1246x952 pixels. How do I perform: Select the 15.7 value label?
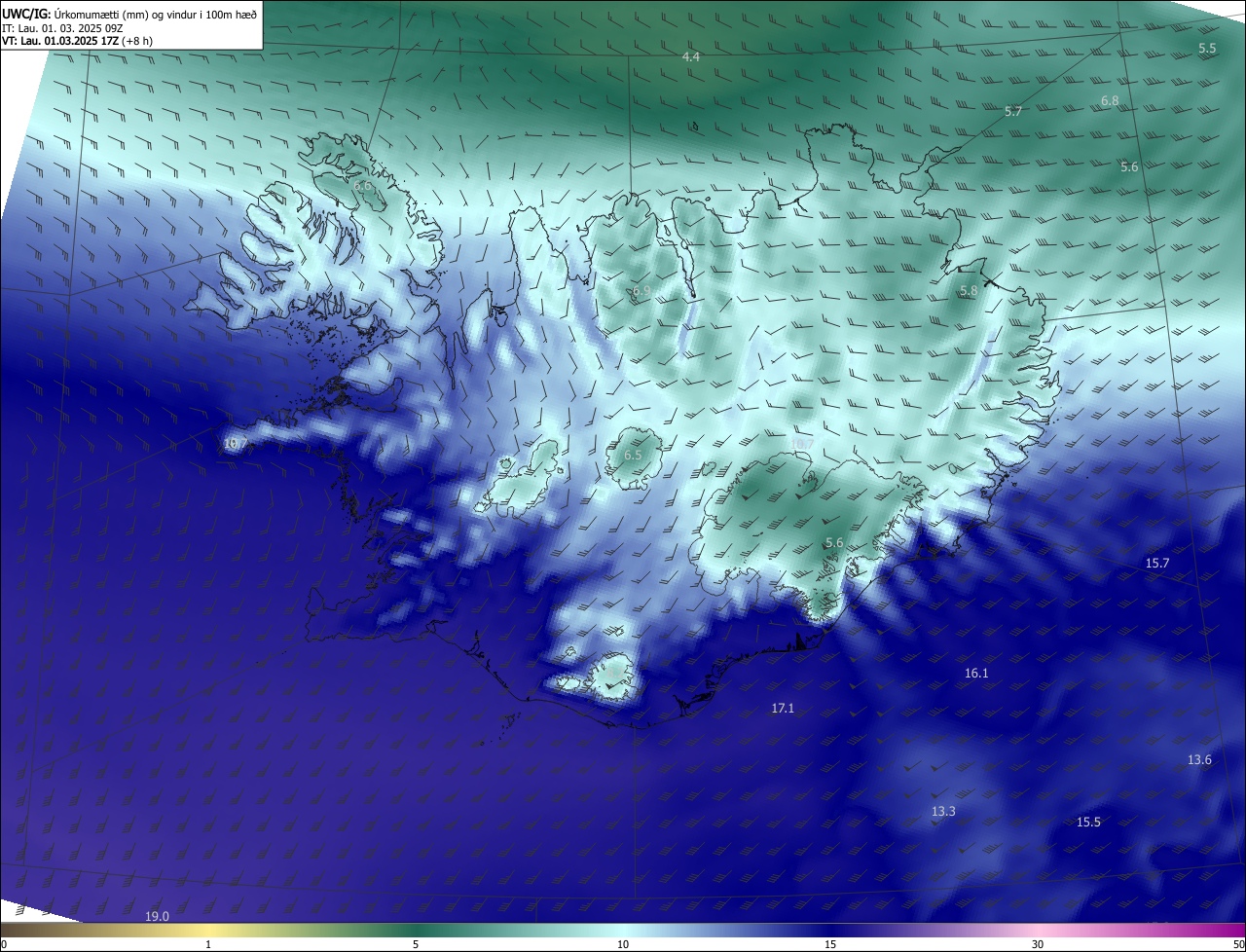point(1157,564)
